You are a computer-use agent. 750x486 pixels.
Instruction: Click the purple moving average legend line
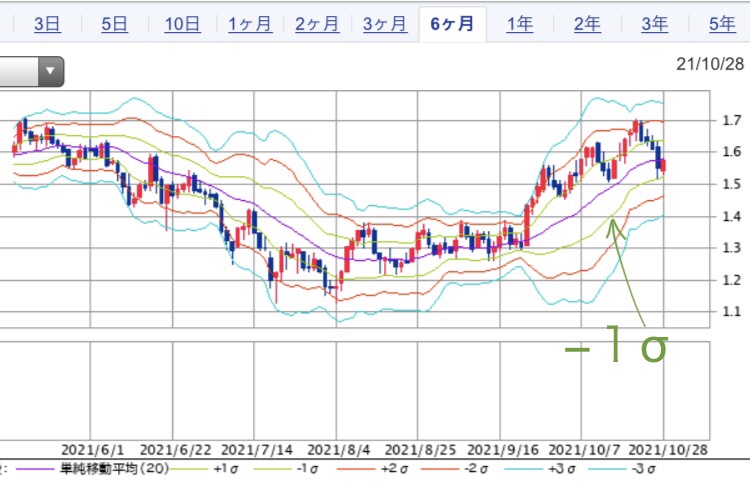35,469
